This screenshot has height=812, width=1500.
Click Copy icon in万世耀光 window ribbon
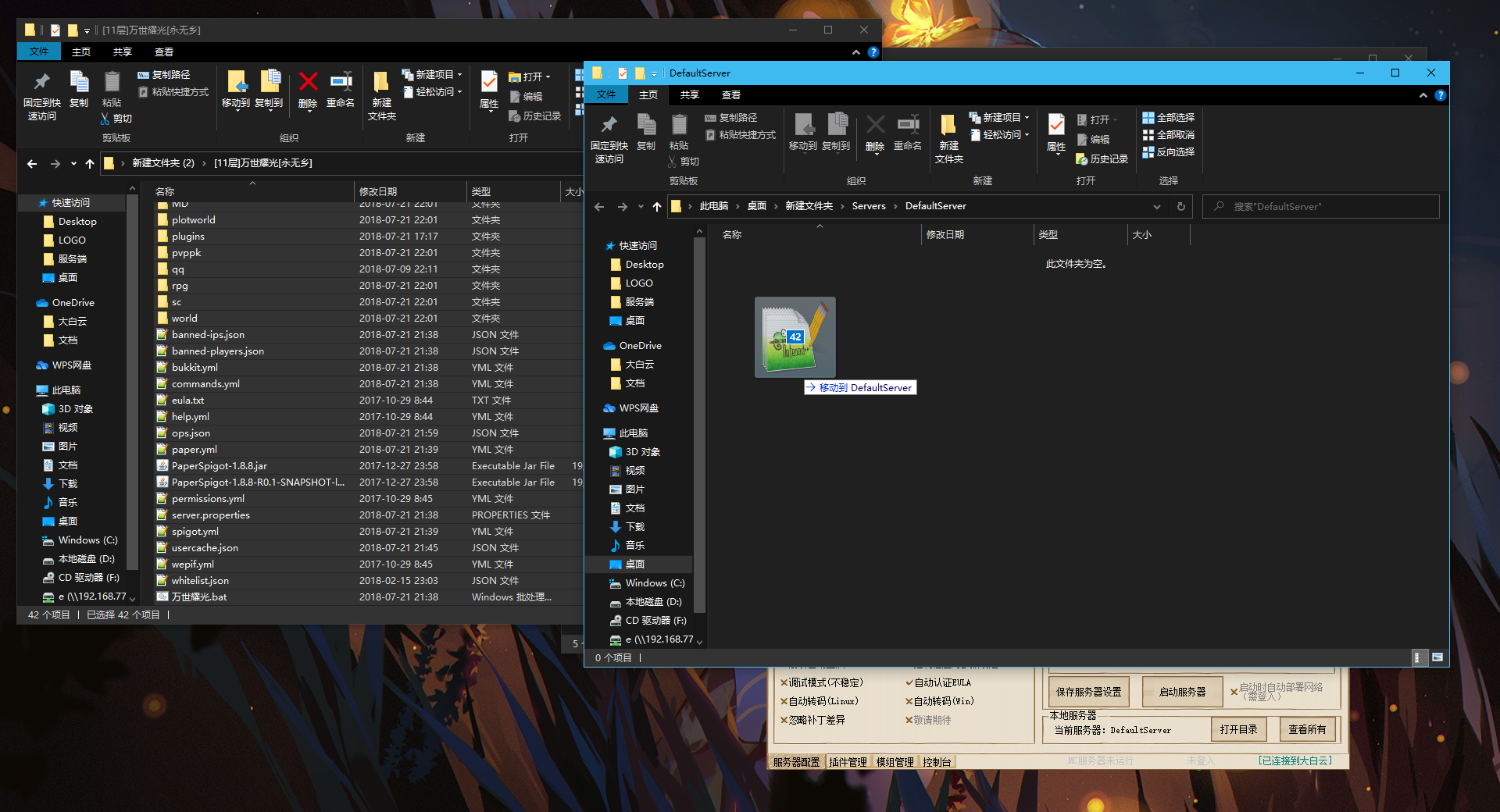[79, 90]
